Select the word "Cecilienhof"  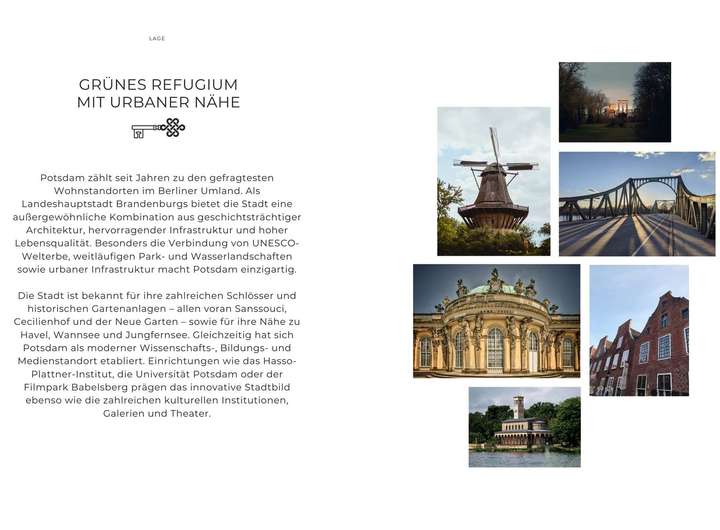pos(54,321)
